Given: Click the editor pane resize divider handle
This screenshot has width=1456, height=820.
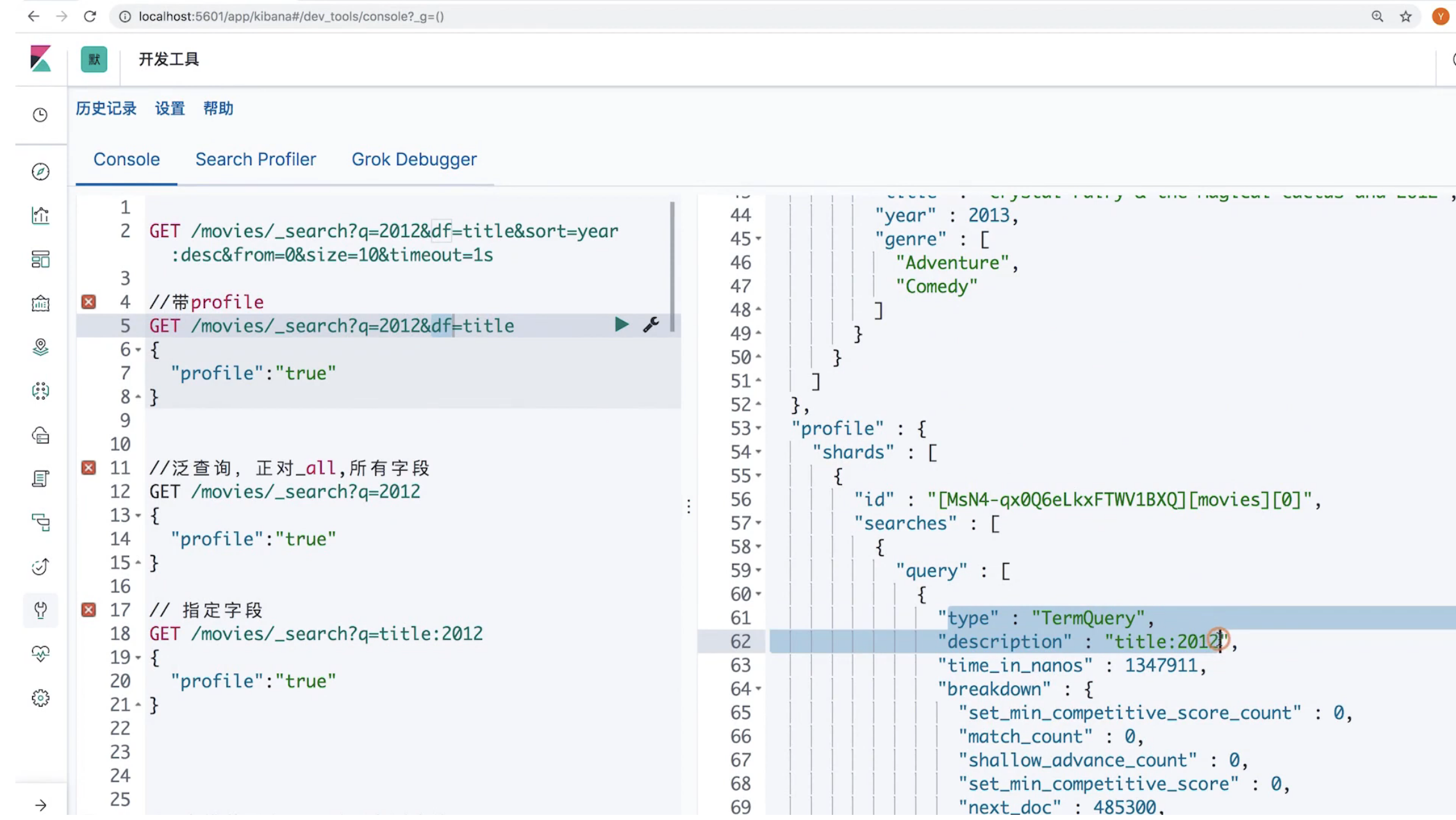Looking at the screenshot, I should click(689, 507).
